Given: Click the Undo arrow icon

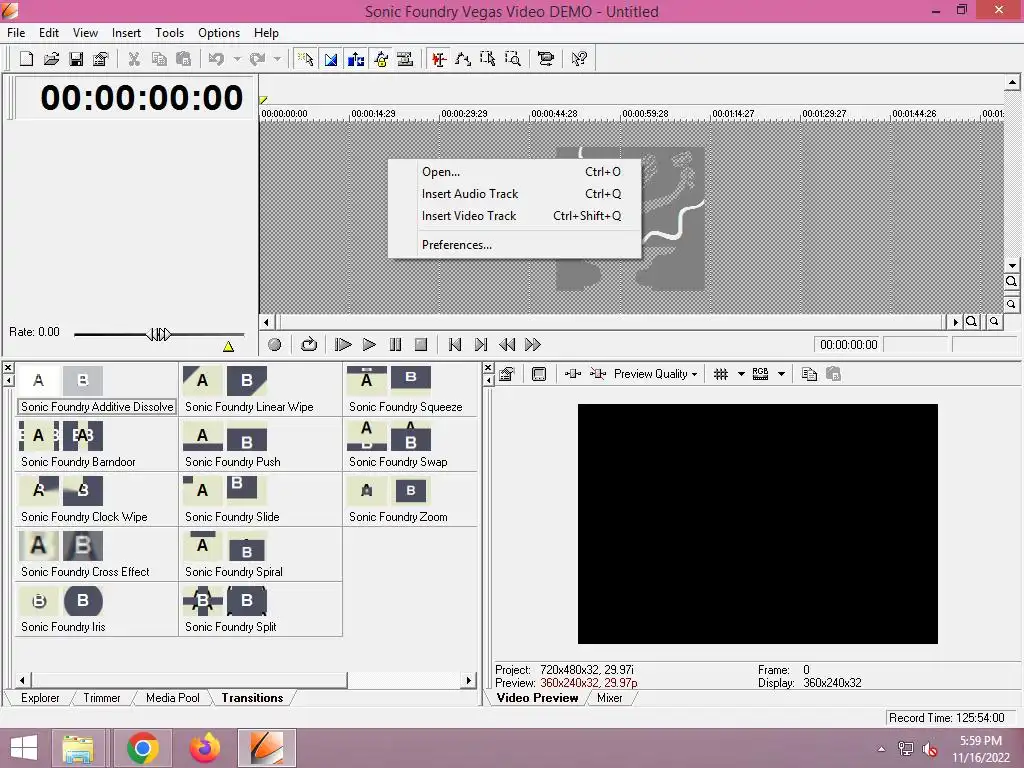Looking at the screenshot, I should coord(216,59).
